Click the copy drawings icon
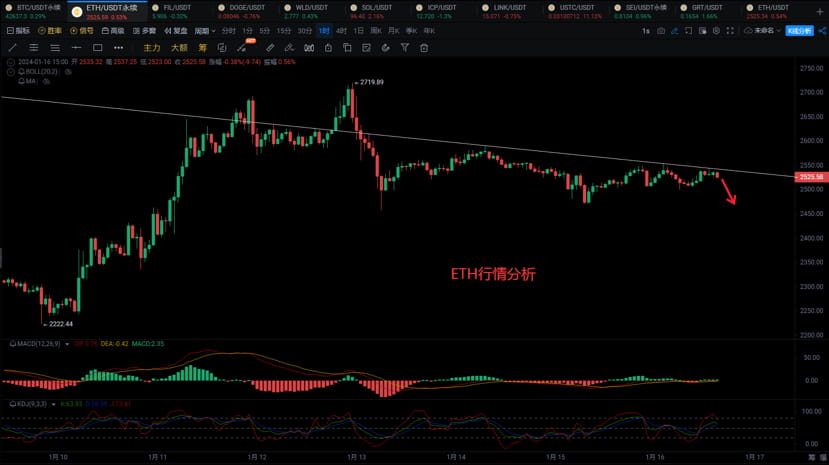 347,48
